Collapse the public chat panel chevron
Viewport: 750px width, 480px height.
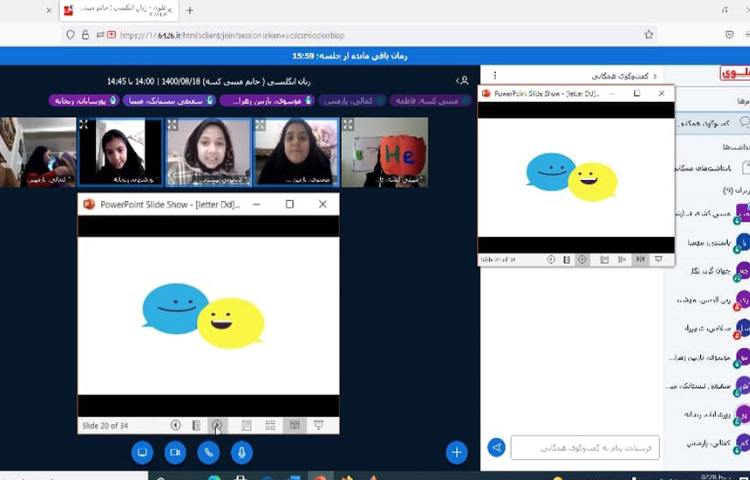tap(655, 75)
